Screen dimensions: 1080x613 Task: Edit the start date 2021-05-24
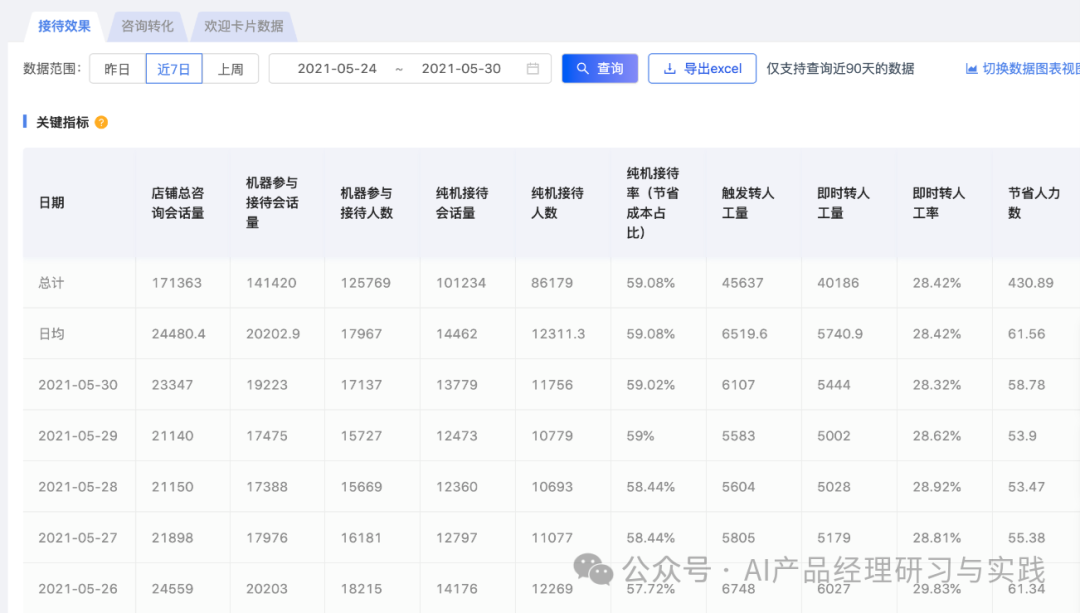pos(337,69)
